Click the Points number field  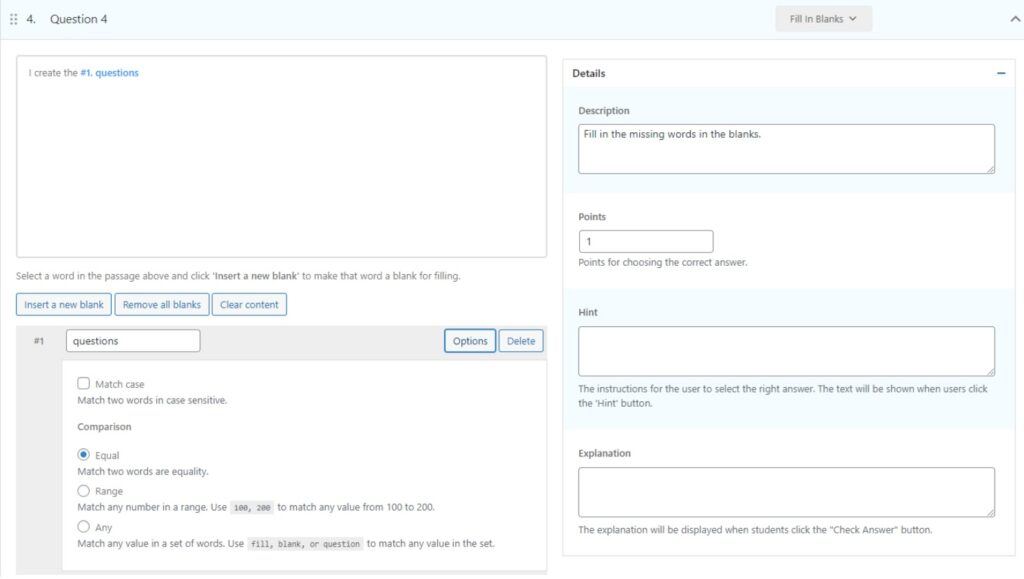[646, 242]
